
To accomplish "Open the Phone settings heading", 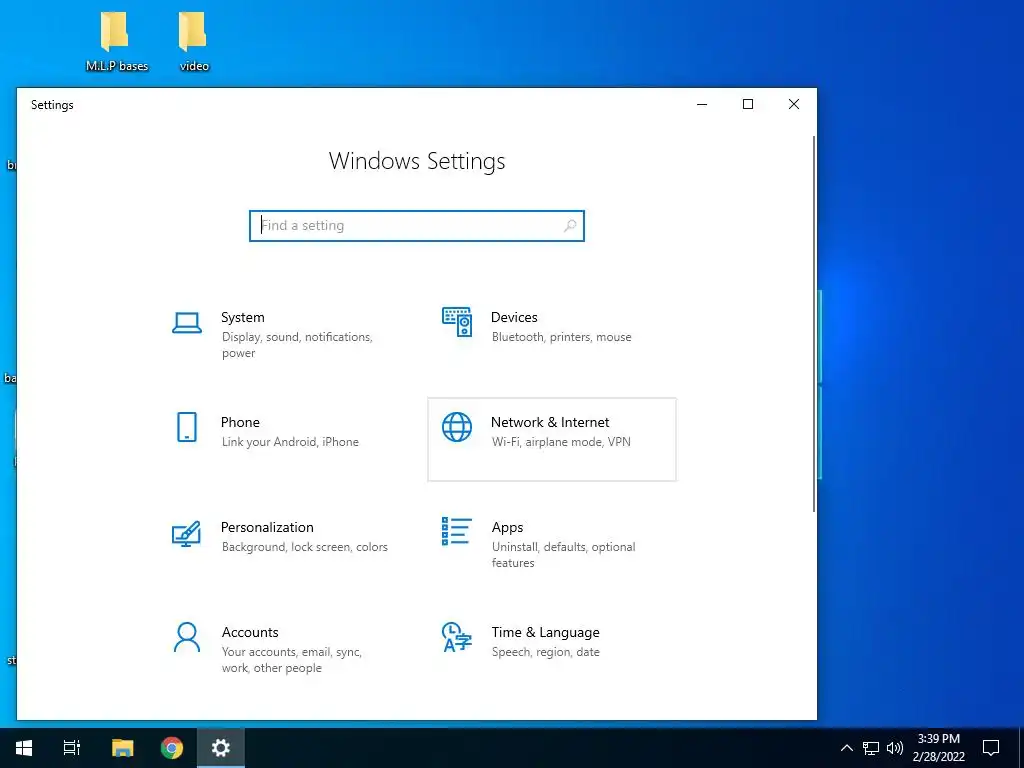I will coord(240,422).
